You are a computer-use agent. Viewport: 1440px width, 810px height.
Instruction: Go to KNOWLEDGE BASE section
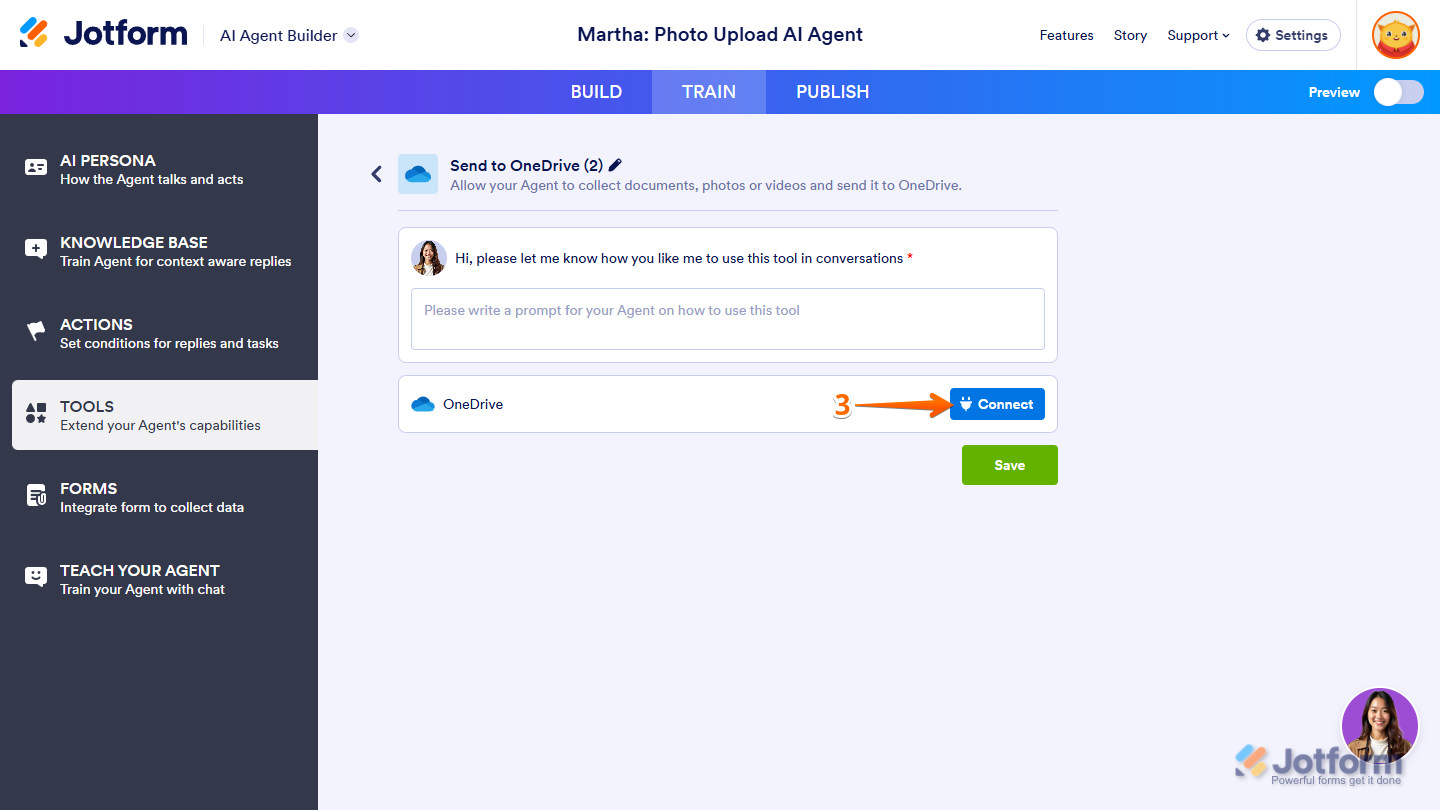[165, 251]
